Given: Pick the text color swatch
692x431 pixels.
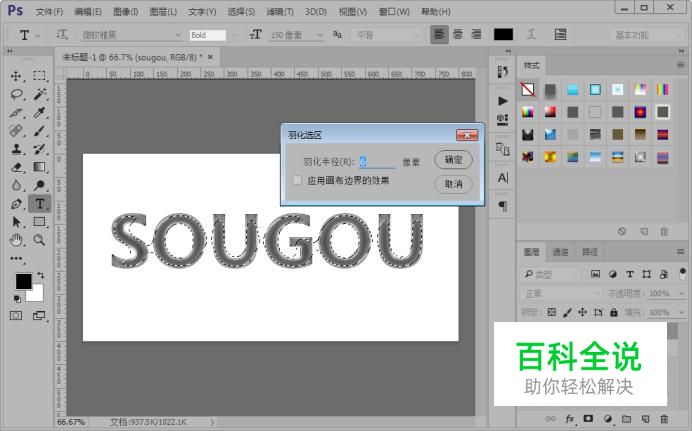Looking at the screenshot, I should tap(504, 34).
